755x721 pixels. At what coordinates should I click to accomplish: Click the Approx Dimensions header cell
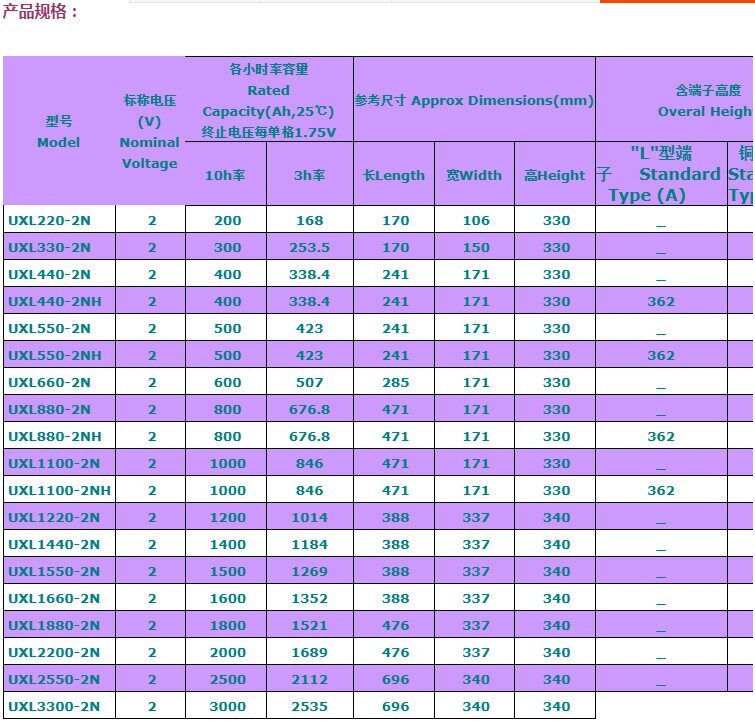474,100
